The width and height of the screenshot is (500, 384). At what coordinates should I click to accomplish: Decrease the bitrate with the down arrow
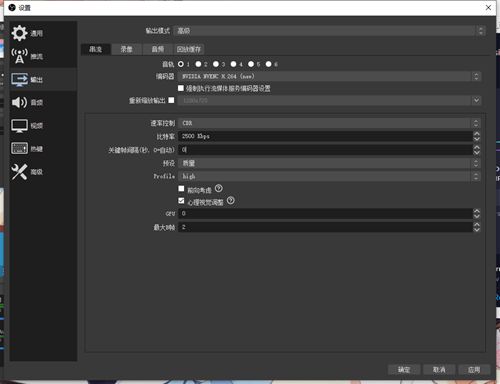click(x=477, y=139)
